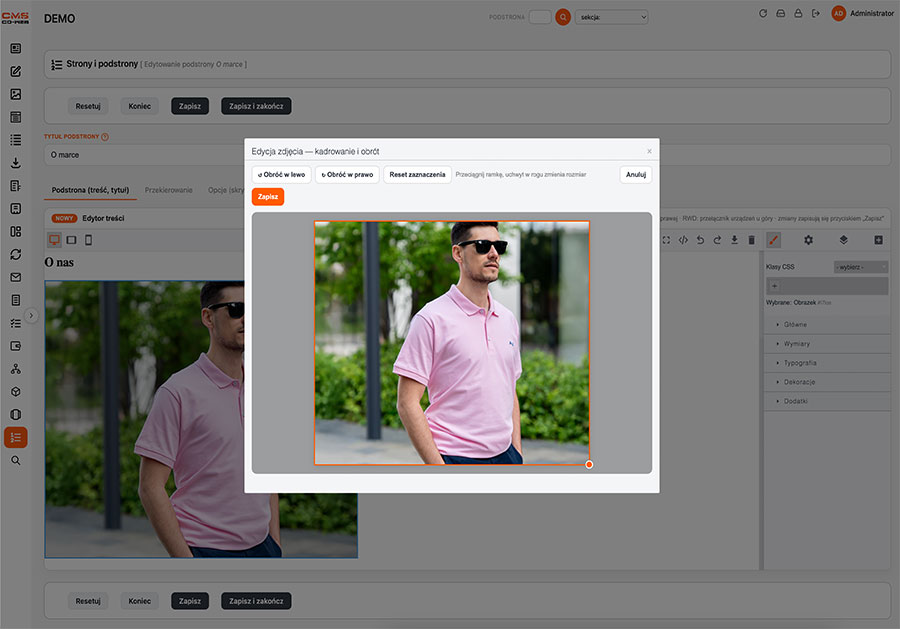Expand the Dodatki style section

point(827,401)
